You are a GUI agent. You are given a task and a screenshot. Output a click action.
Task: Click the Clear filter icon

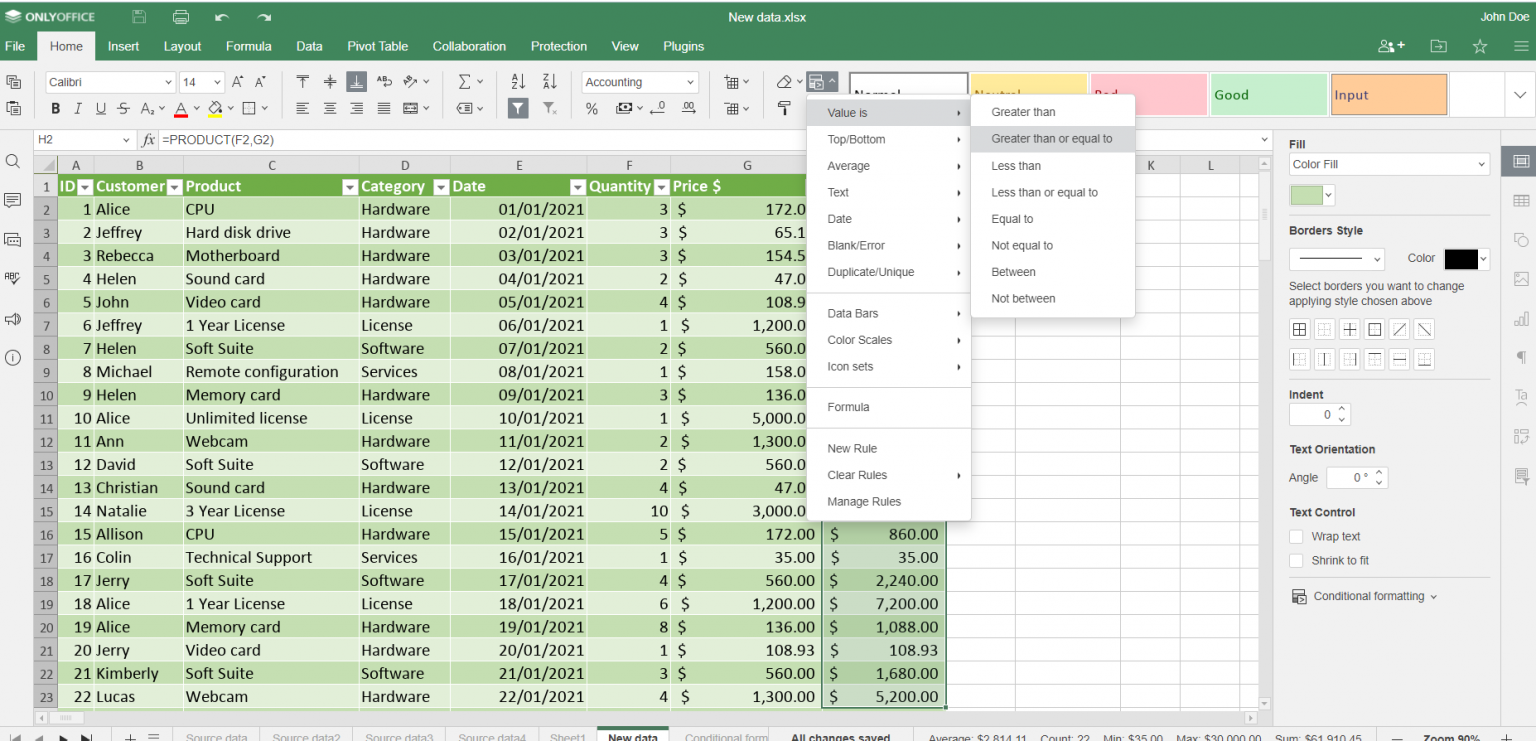[x=548, y=108]
